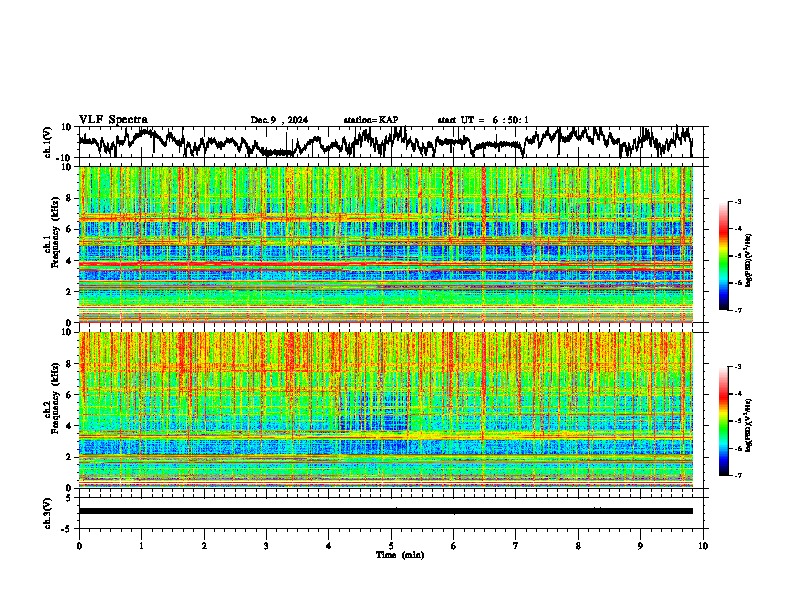
Task: Click the "-7" label on ch.2 color scale
Action: point(737,476)
